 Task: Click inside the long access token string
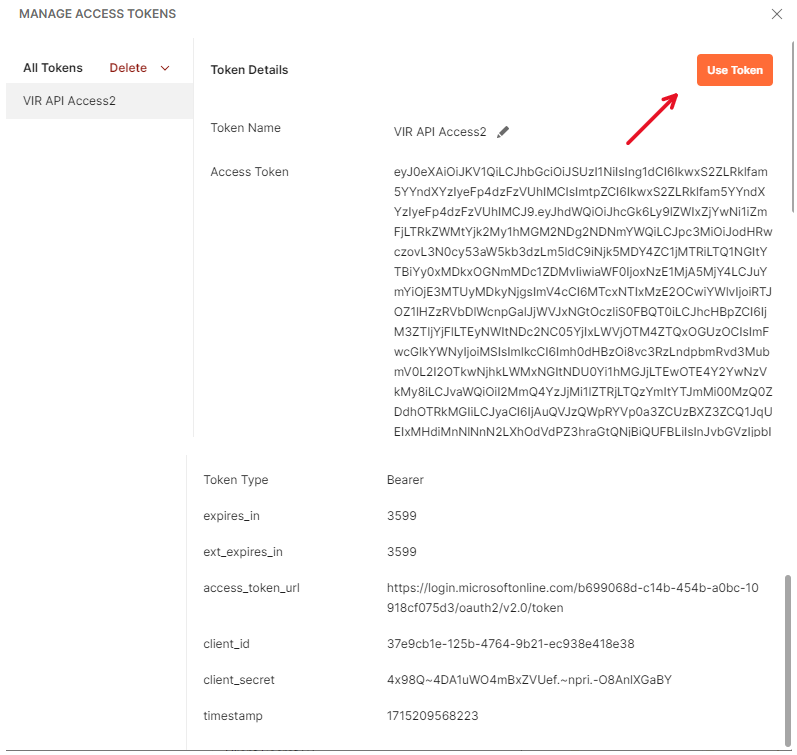coord(580,300)
